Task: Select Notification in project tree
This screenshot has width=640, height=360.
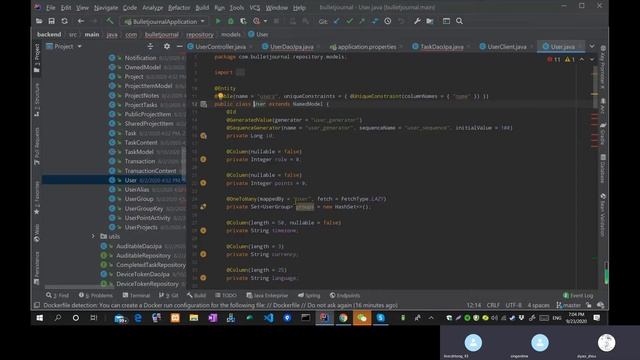Action: pos(140,58)
